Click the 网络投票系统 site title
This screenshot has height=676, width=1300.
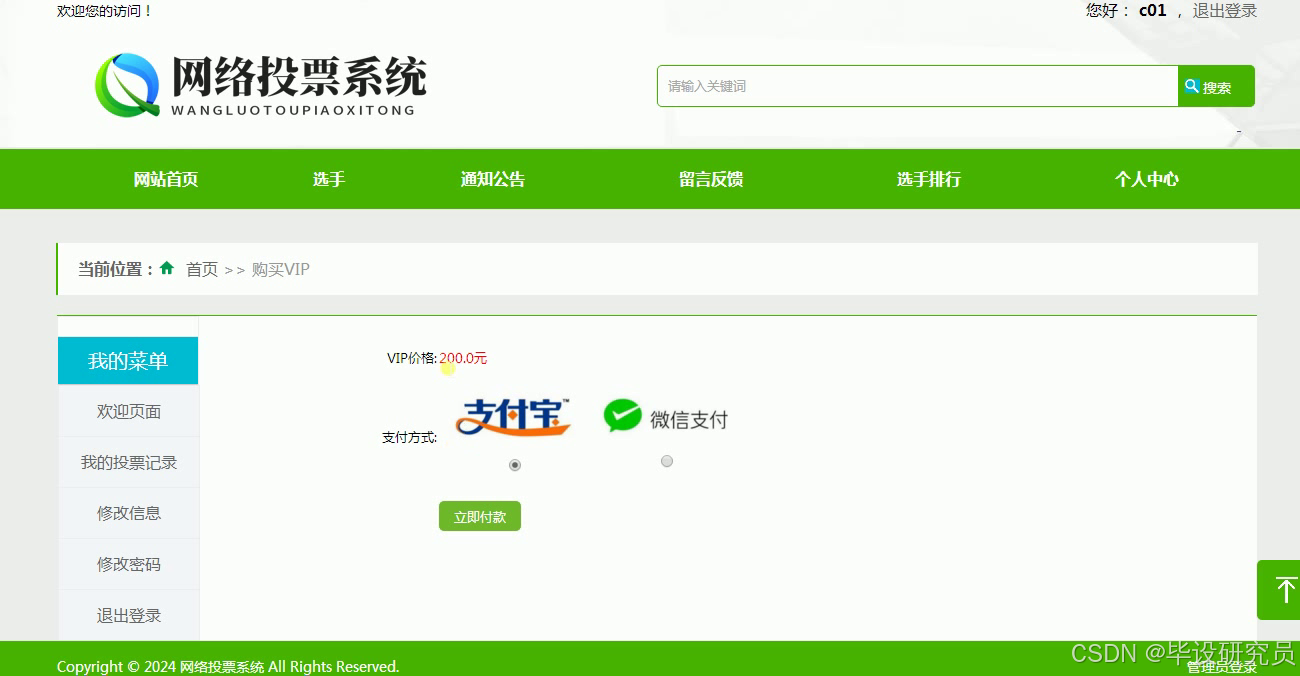coord(299,75)
